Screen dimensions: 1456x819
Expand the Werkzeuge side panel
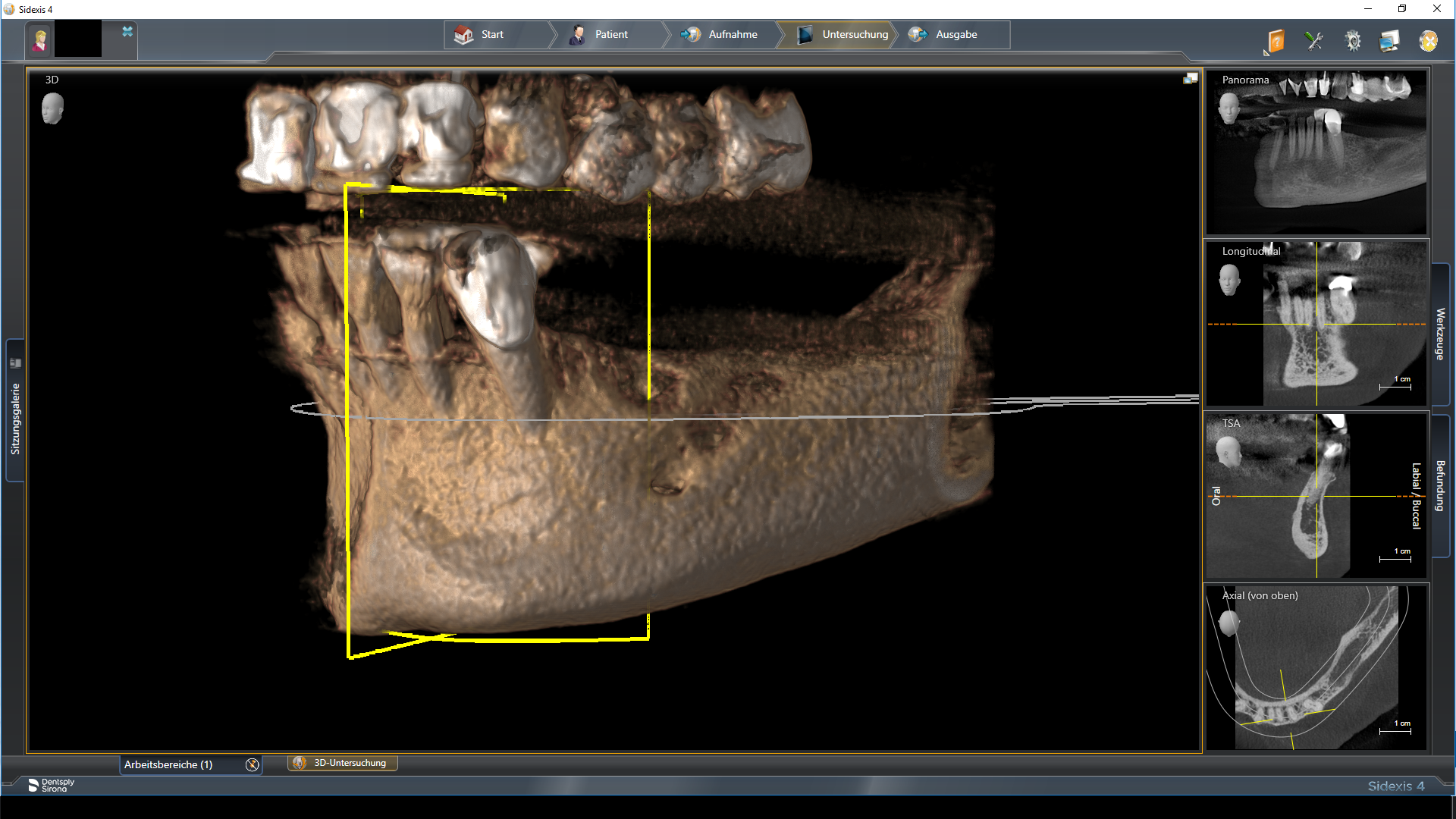1440,334
